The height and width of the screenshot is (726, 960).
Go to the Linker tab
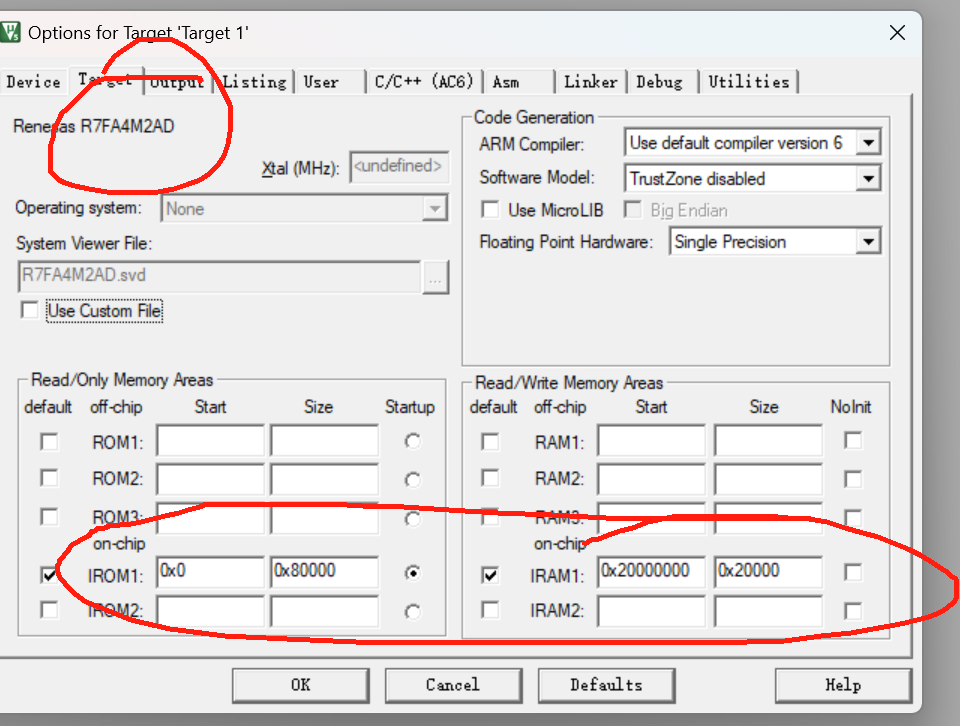[x=591, y=81]
